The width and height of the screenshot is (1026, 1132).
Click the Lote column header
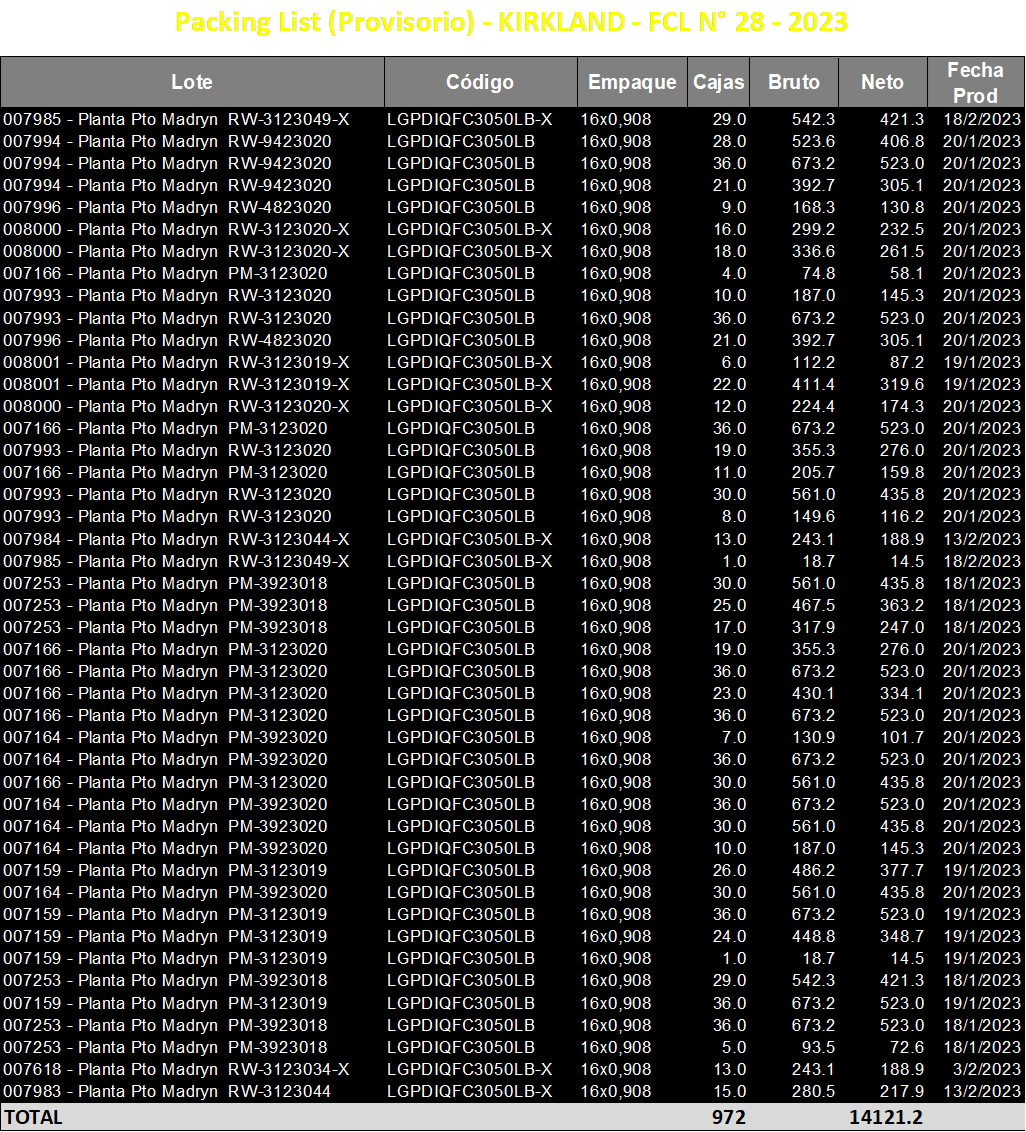[192, 82]
